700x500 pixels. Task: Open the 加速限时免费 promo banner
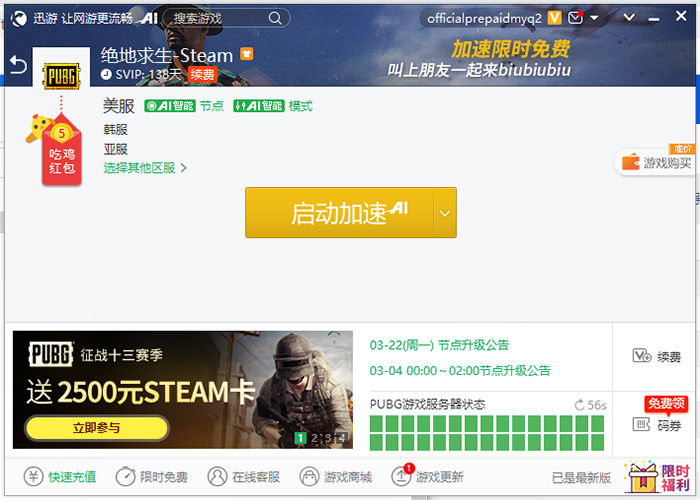[x=479, y=59]
